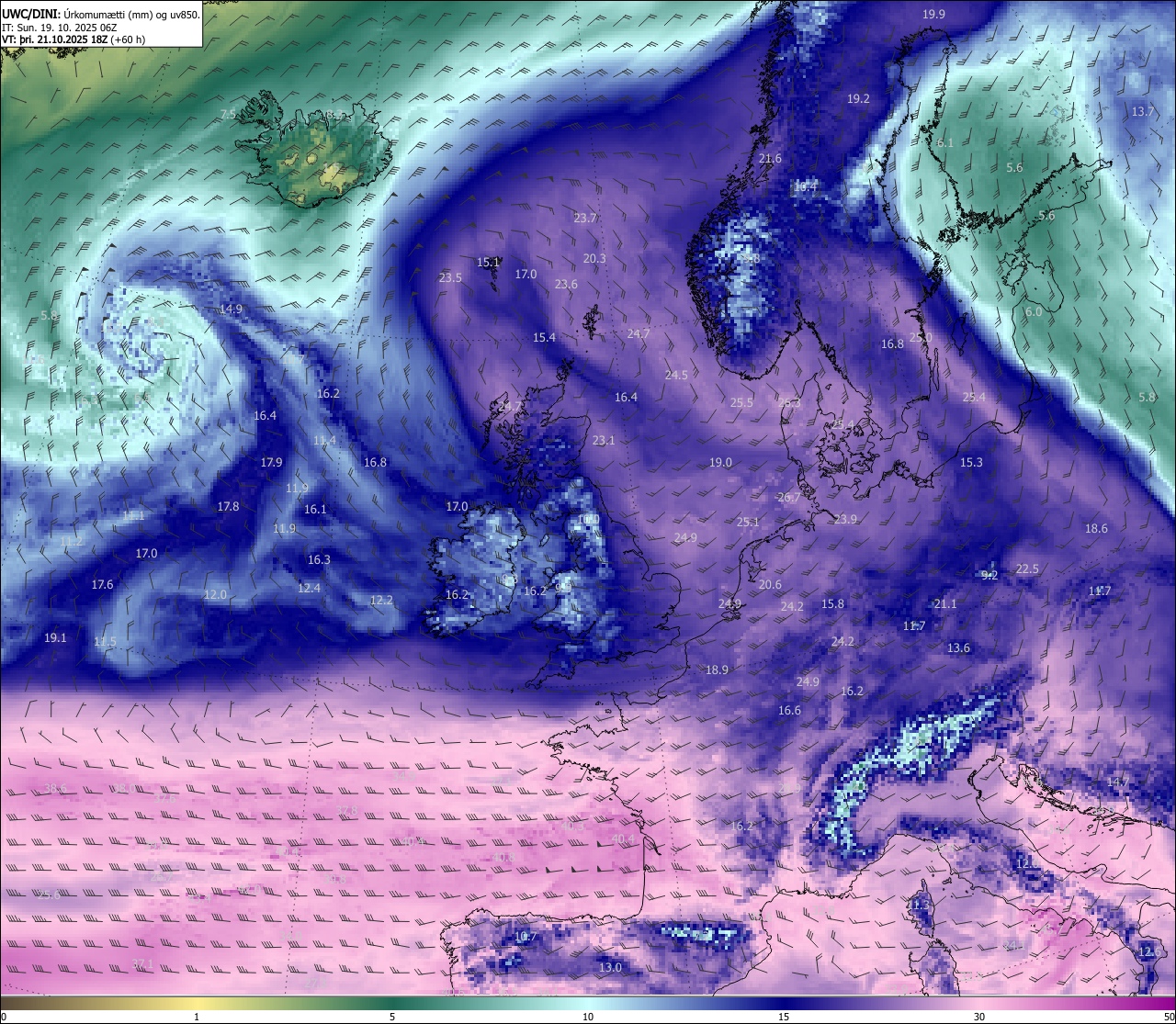The width and height of the screenshot is (1176, 1024).
Task: Click the 12.0 value in the Atlantic
Action: click(215, 594)
